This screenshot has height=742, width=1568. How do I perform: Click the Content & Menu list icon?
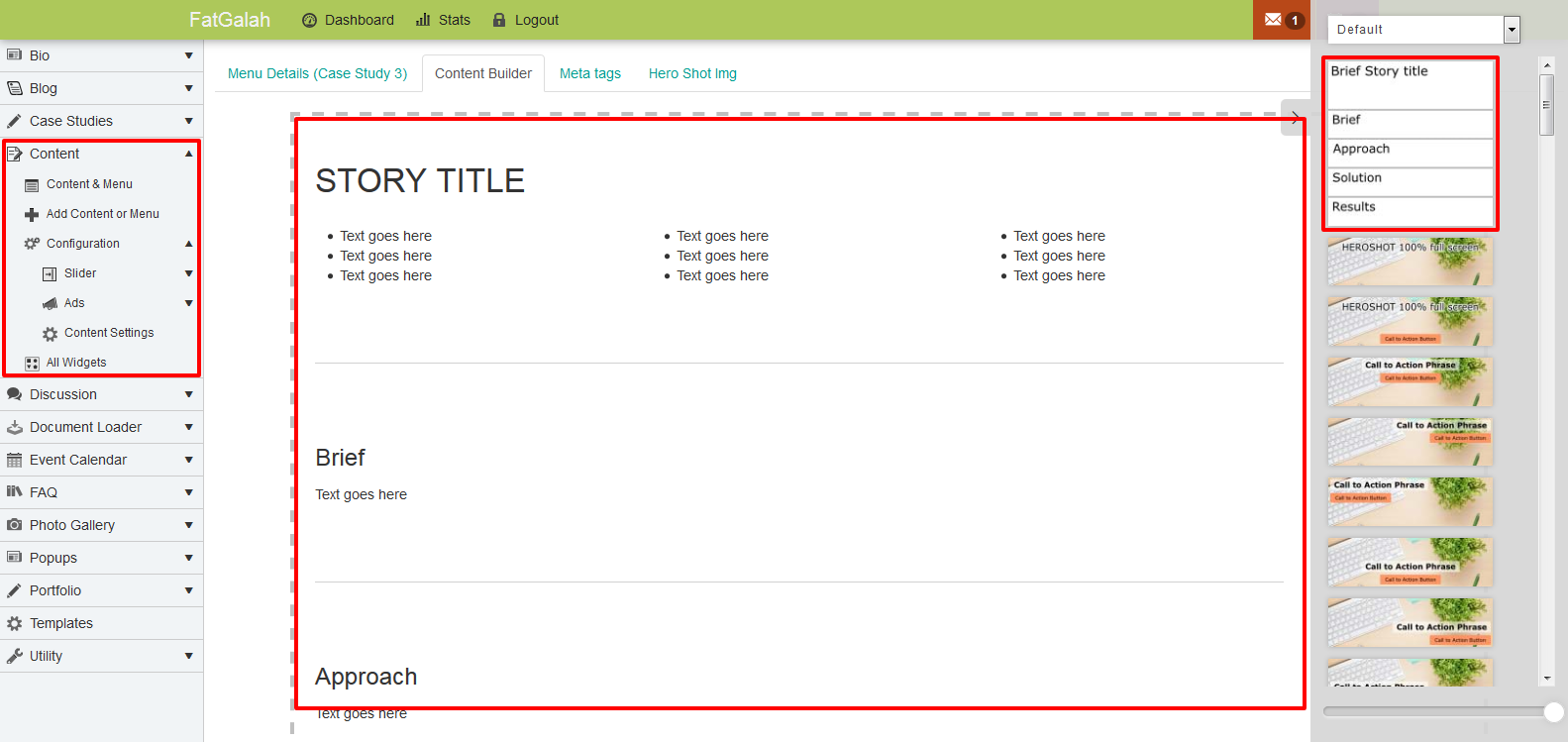[32, 185]
